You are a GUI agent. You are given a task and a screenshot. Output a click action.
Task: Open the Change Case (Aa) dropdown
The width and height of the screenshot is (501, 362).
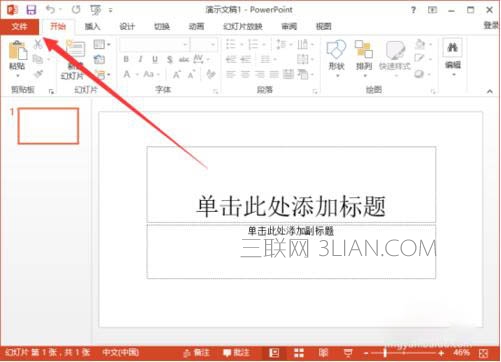pyautogui.click(x=151, y=74)
